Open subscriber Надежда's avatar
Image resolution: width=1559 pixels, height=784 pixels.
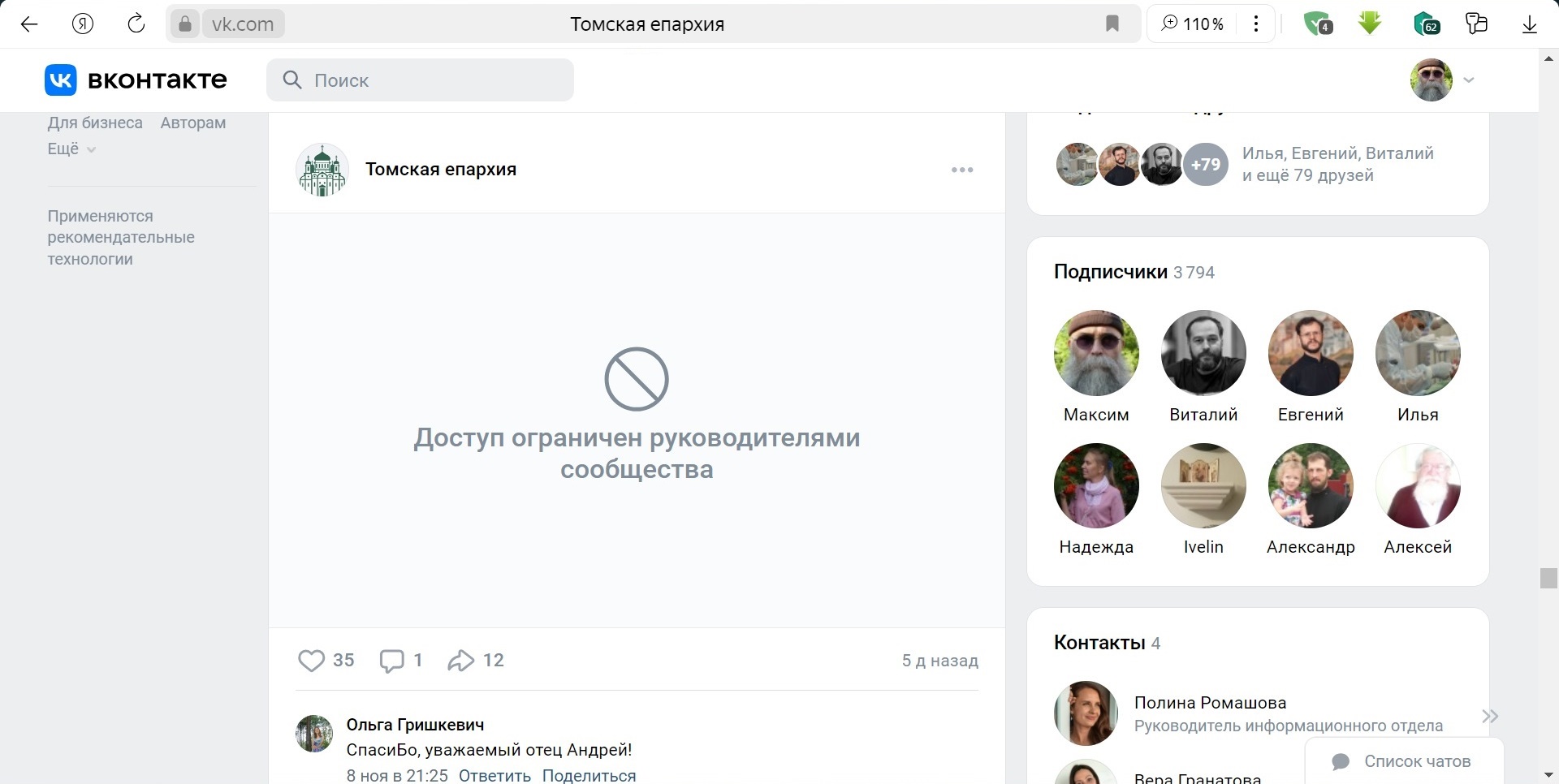[1096, 485]
